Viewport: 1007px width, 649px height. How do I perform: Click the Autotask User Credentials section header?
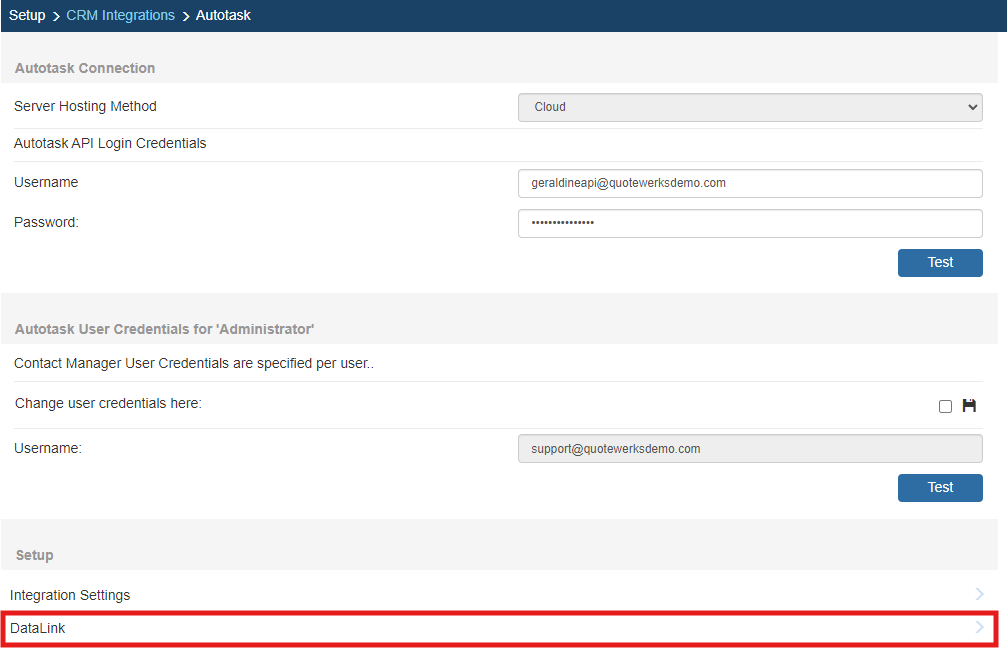(165, 329)
